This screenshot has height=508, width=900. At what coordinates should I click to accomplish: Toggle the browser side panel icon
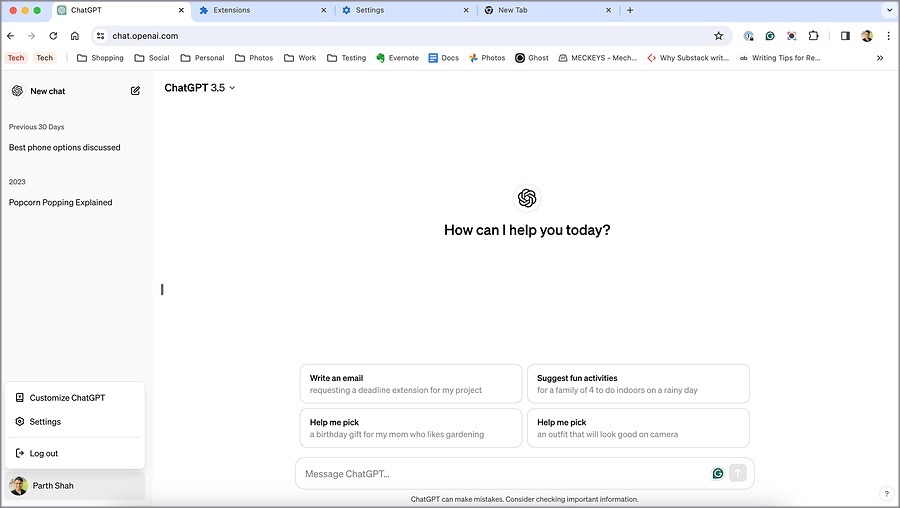845,36
